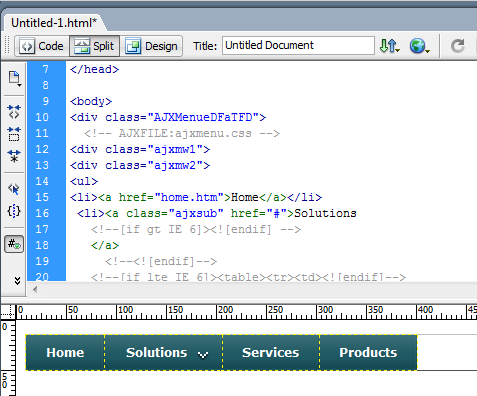Open Documents icon in coding toolbar
This screenshot has width=477, height=396.
coord(15,78)
